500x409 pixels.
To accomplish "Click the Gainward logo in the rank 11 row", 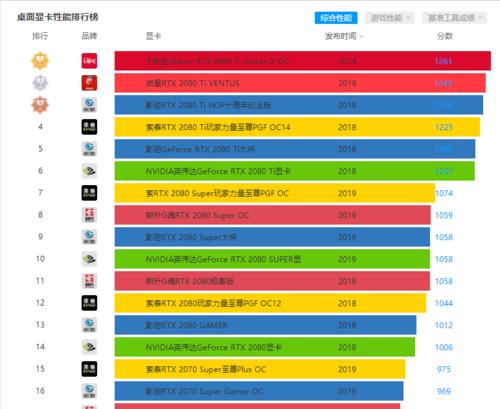I will [x=89, y=281].
